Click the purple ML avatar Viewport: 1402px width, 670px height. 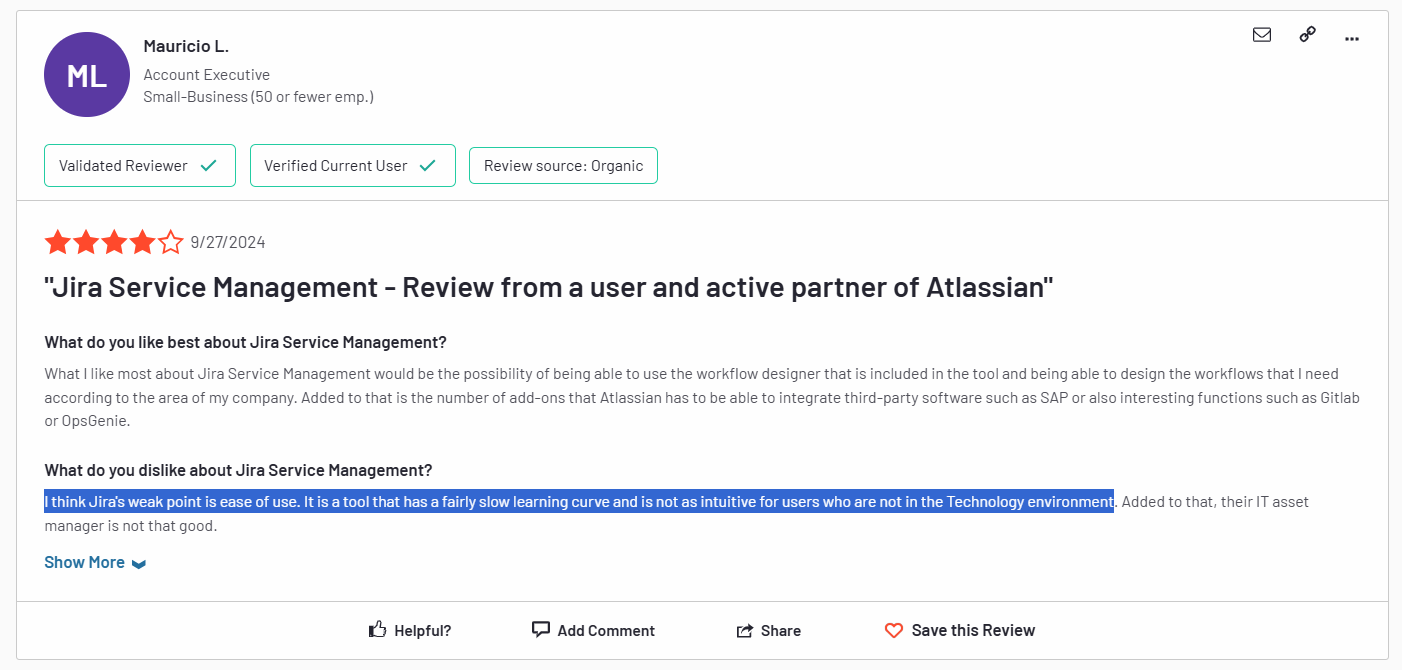(87, 75)
